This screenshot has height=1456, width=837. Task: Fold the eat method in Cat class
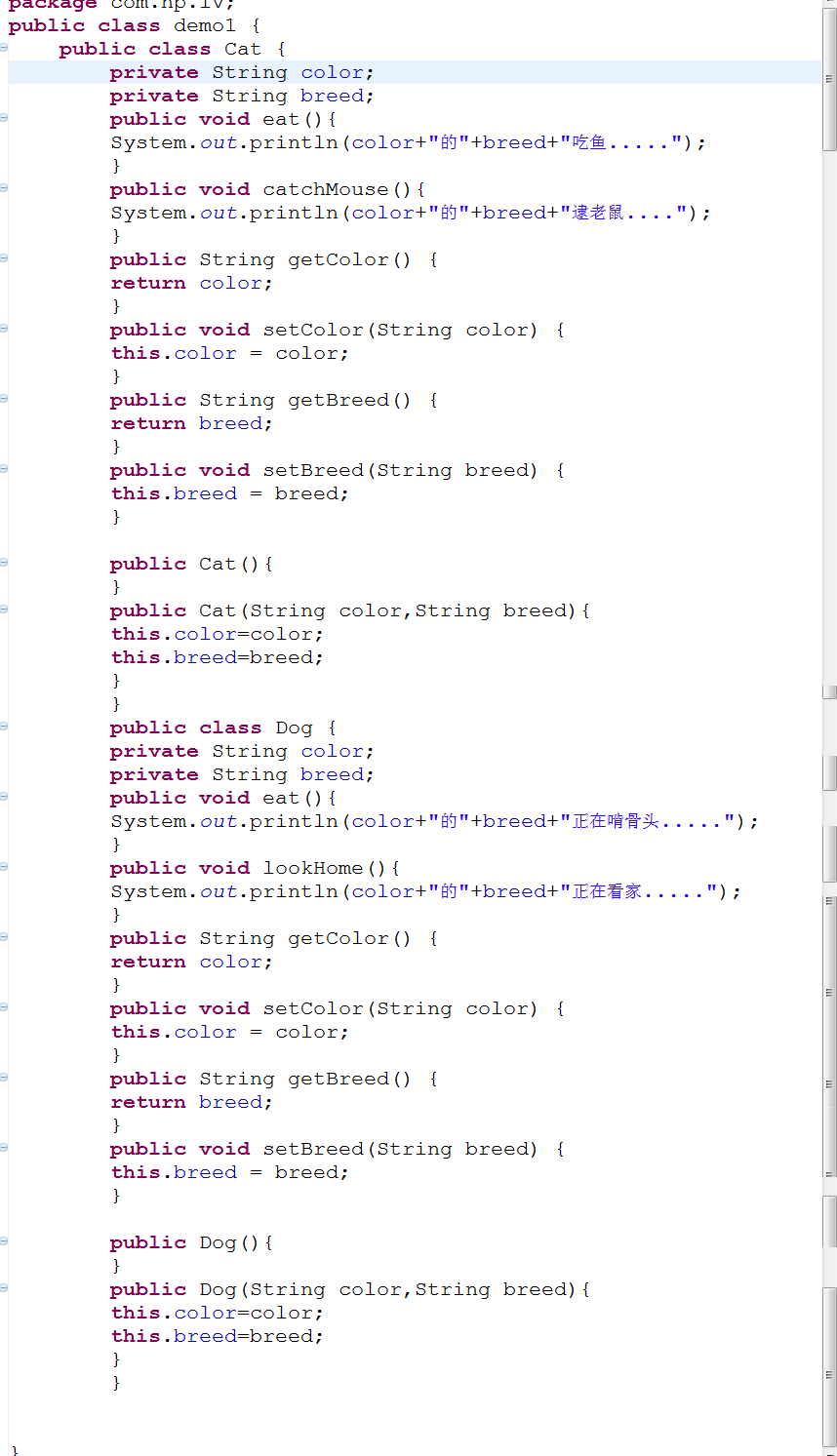(x=4, y=118)
